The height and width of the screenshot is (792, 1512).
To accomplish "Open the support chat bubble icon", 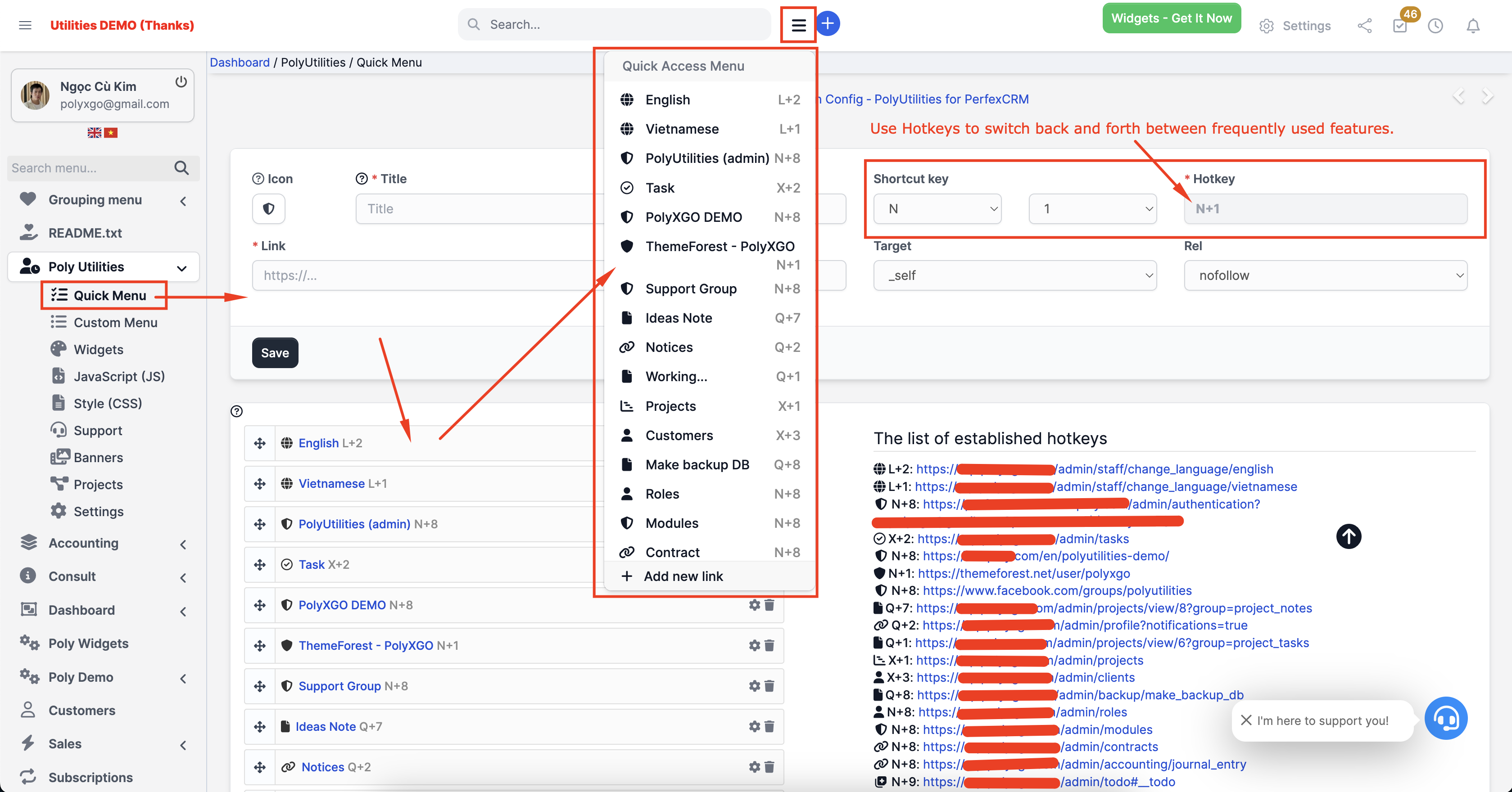I will pyautogui.click(x=1446, y=718).
